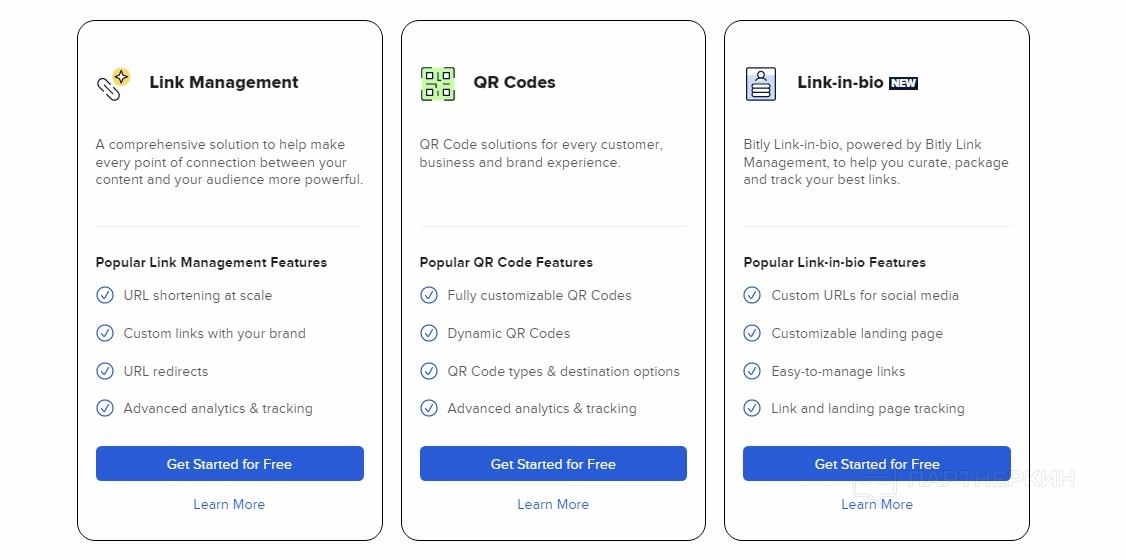Click the Link-in-bio profile icon
The image size is (1126, 560).
[761, 84]
